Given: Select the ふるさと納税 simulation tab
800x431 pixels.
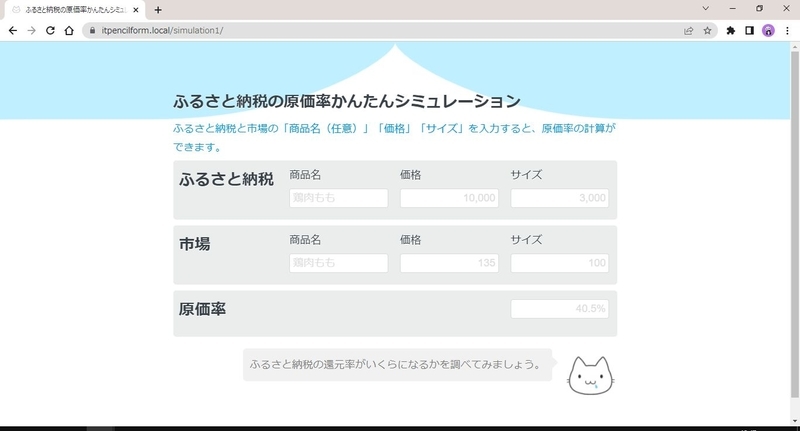Looking at the screenshot, I should click(74, 10).
